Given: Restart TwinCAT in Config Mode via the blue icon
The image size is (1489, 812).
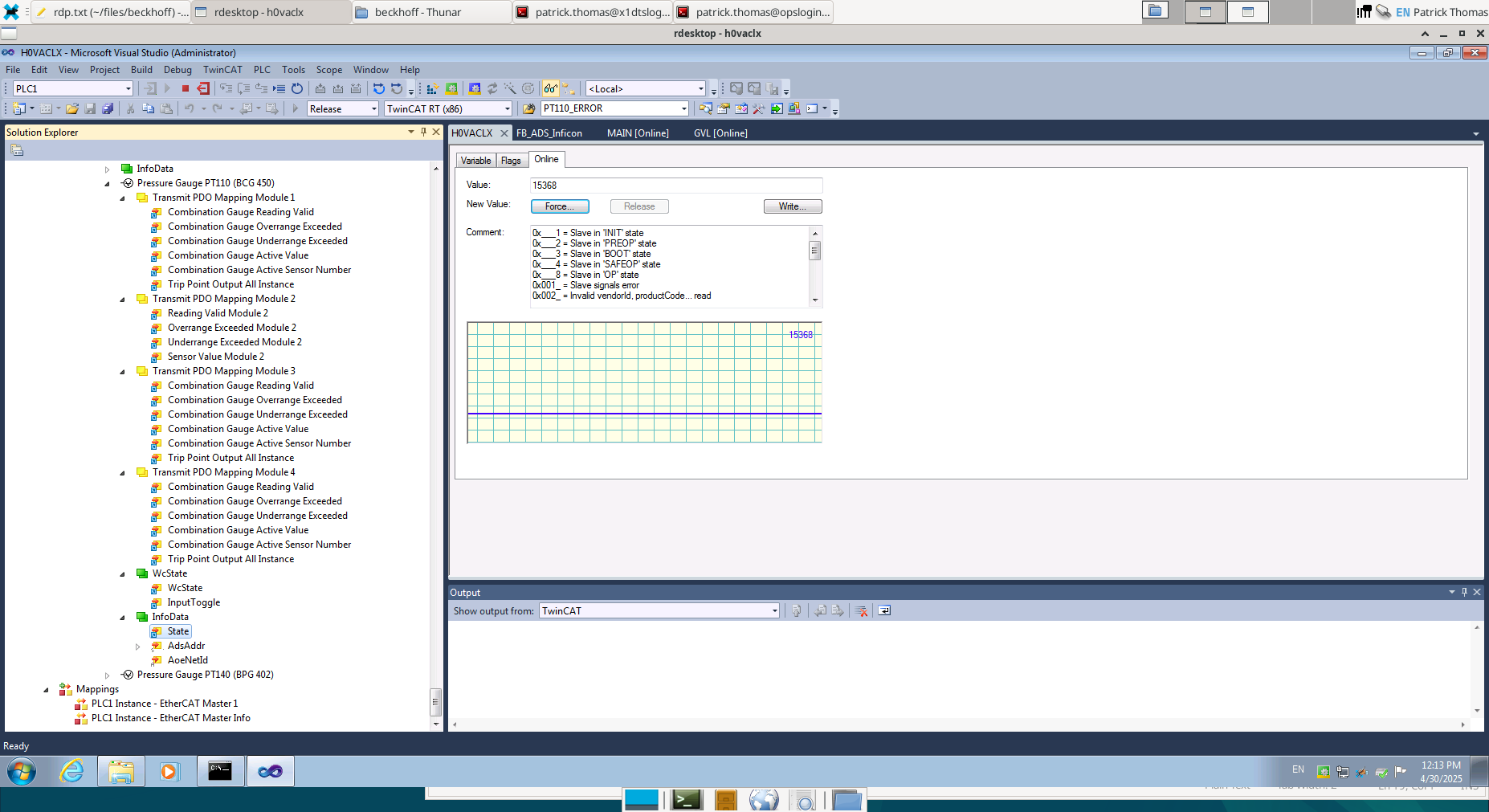Looking at the screenshot, I should click(x=475, y=89).
